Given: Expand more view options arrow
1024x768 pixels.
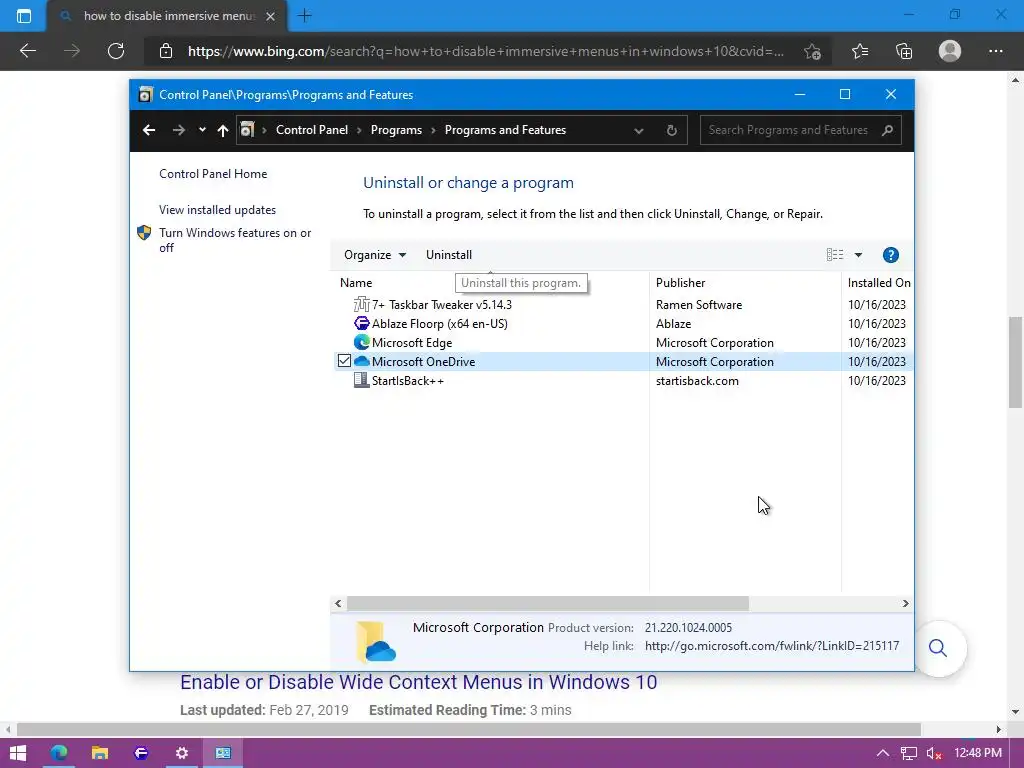Looking at the screenshot, I should click(x=858, y=255).
